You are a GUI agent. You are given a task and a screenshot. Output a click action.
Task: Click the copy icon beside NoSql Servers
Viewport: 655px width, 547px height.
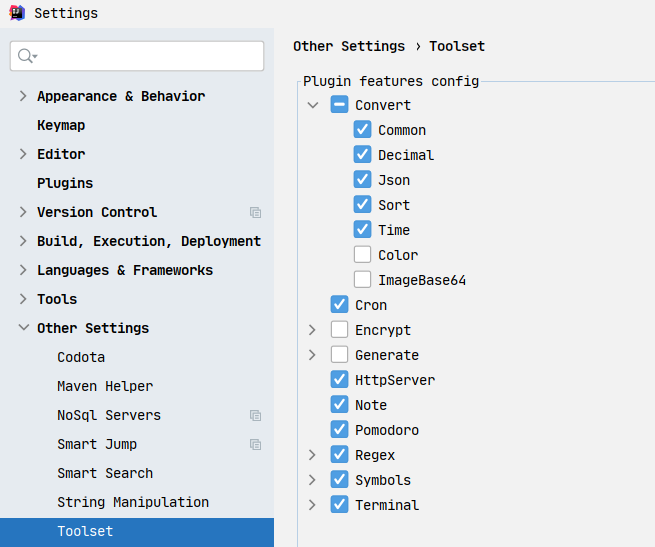click(255, 415)
